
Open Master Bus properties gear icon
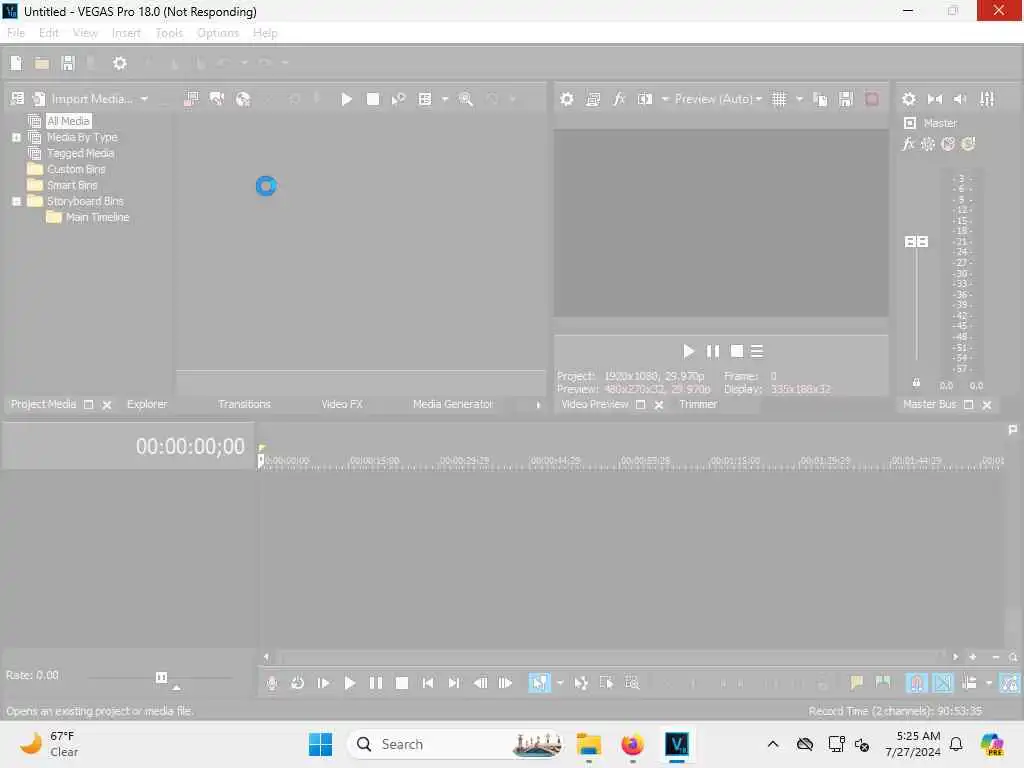pos(909,99)
